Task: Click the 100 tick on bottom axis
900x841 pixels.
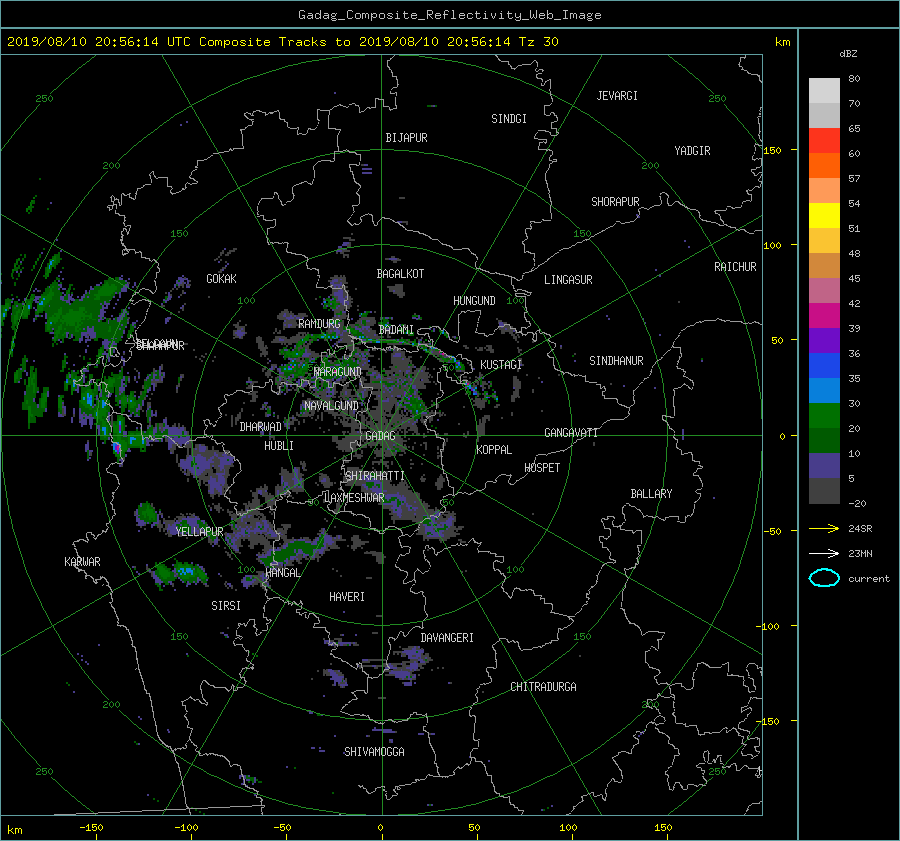Action: 568,828
